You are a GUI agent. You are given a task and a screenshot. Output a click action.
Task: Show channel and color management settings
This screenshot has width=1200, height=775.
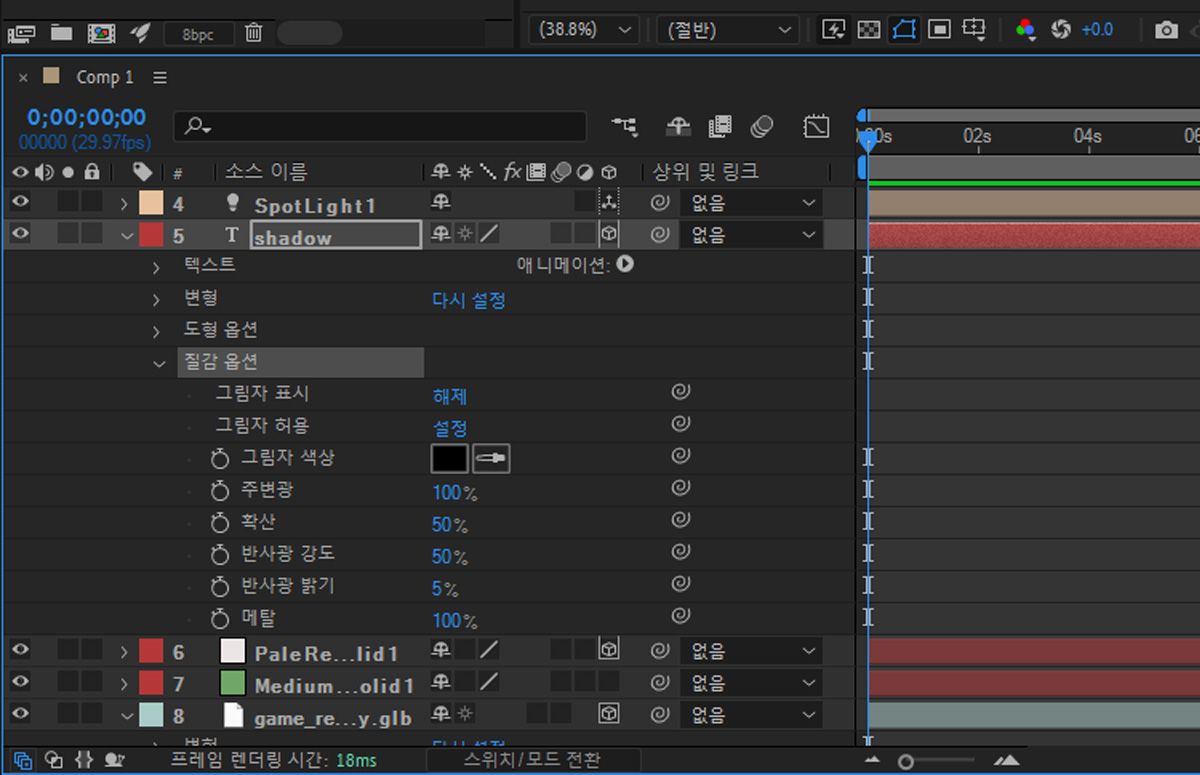(x=1025, y=30)
